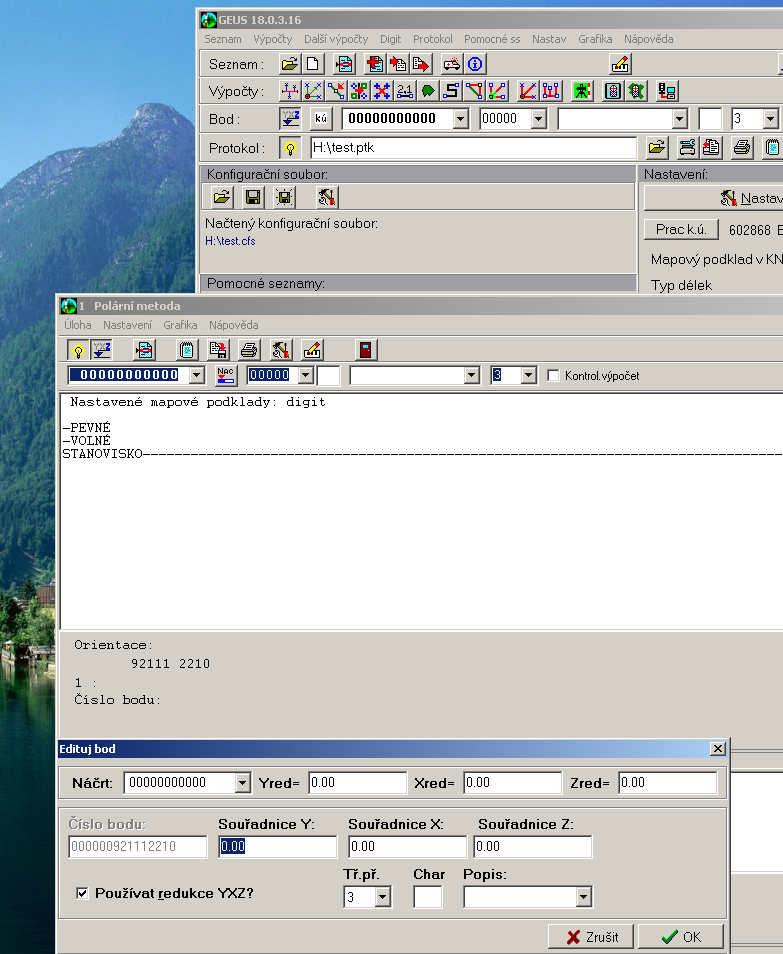Save configuration file with floppy disk icon

pyautogui.click(x=253, y=197)
